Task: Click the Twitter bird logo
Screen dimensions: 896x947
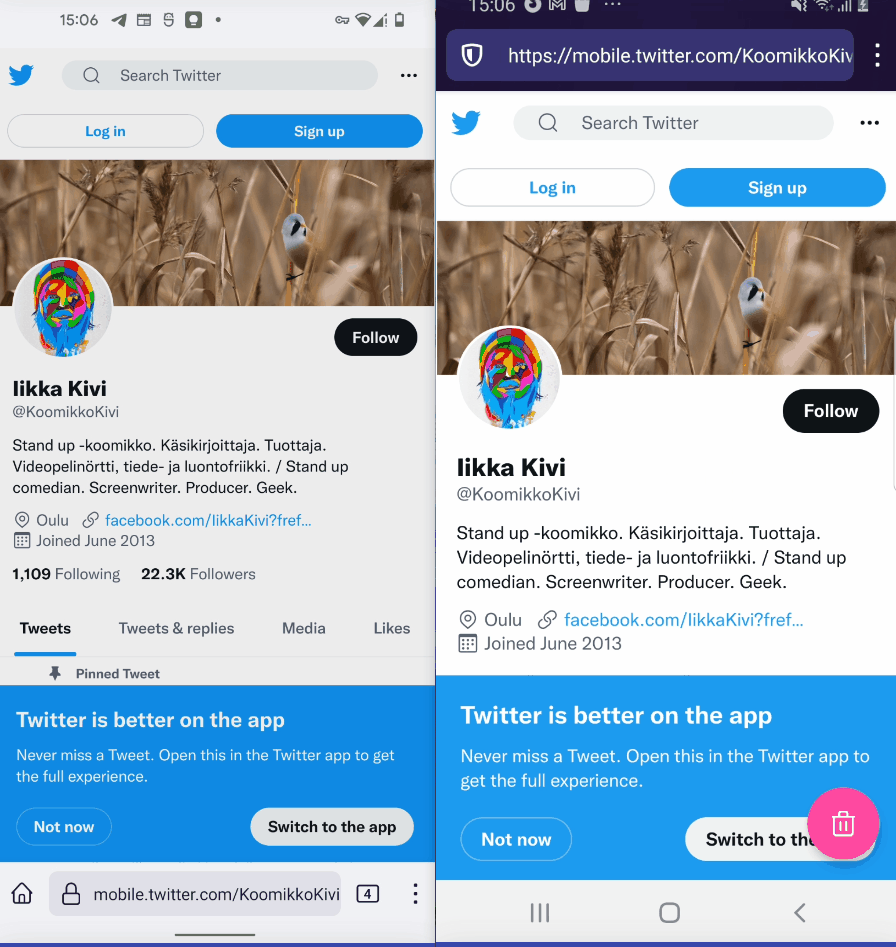Action: click(22, 75)
